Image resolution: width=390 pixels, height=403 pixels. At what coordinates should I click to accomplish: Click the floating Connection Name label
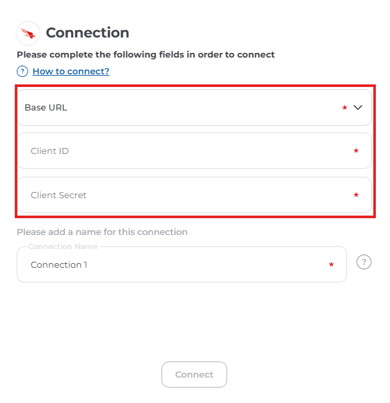tap(63, 246)
